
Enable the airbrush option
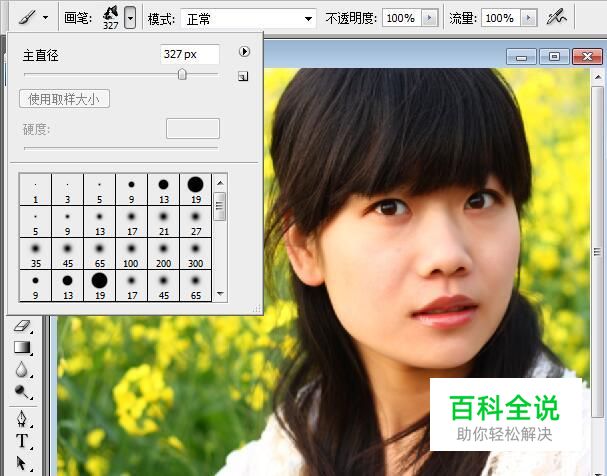point(556,17)
